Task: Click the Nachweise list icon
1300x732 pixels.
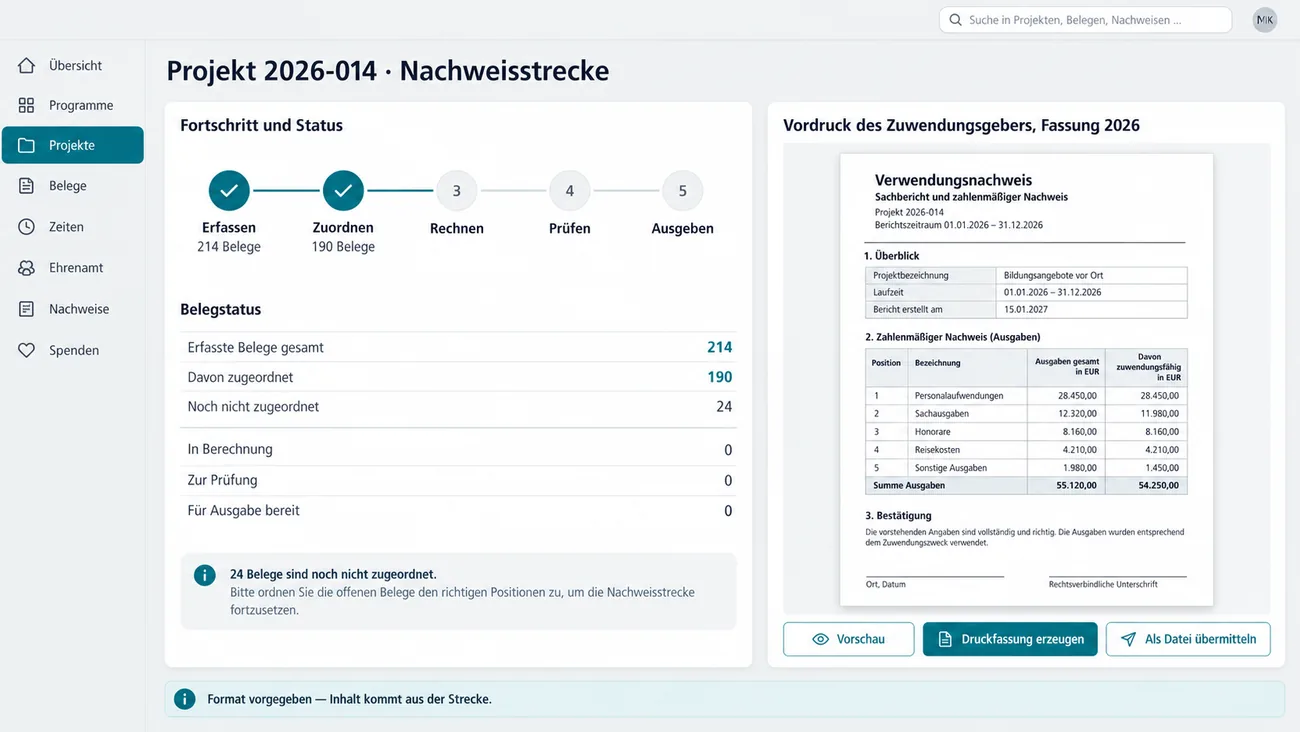Action: (x=27, y=309)
